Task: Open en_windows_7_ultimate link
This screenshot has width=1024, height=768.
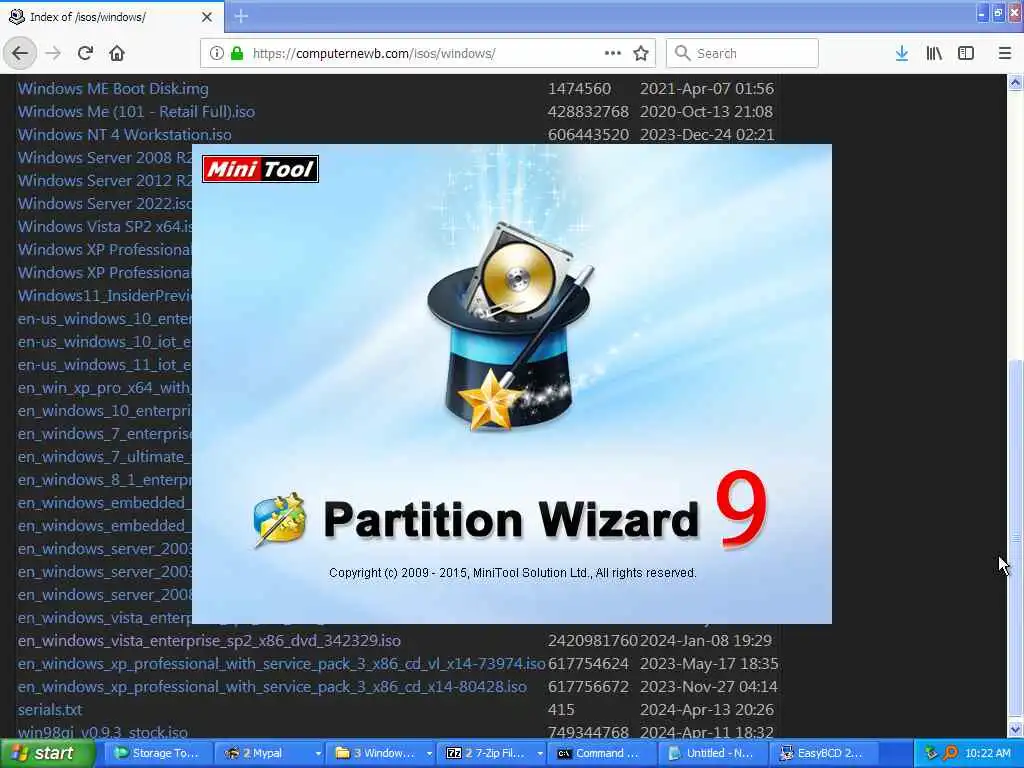Action: pos(104,456)
